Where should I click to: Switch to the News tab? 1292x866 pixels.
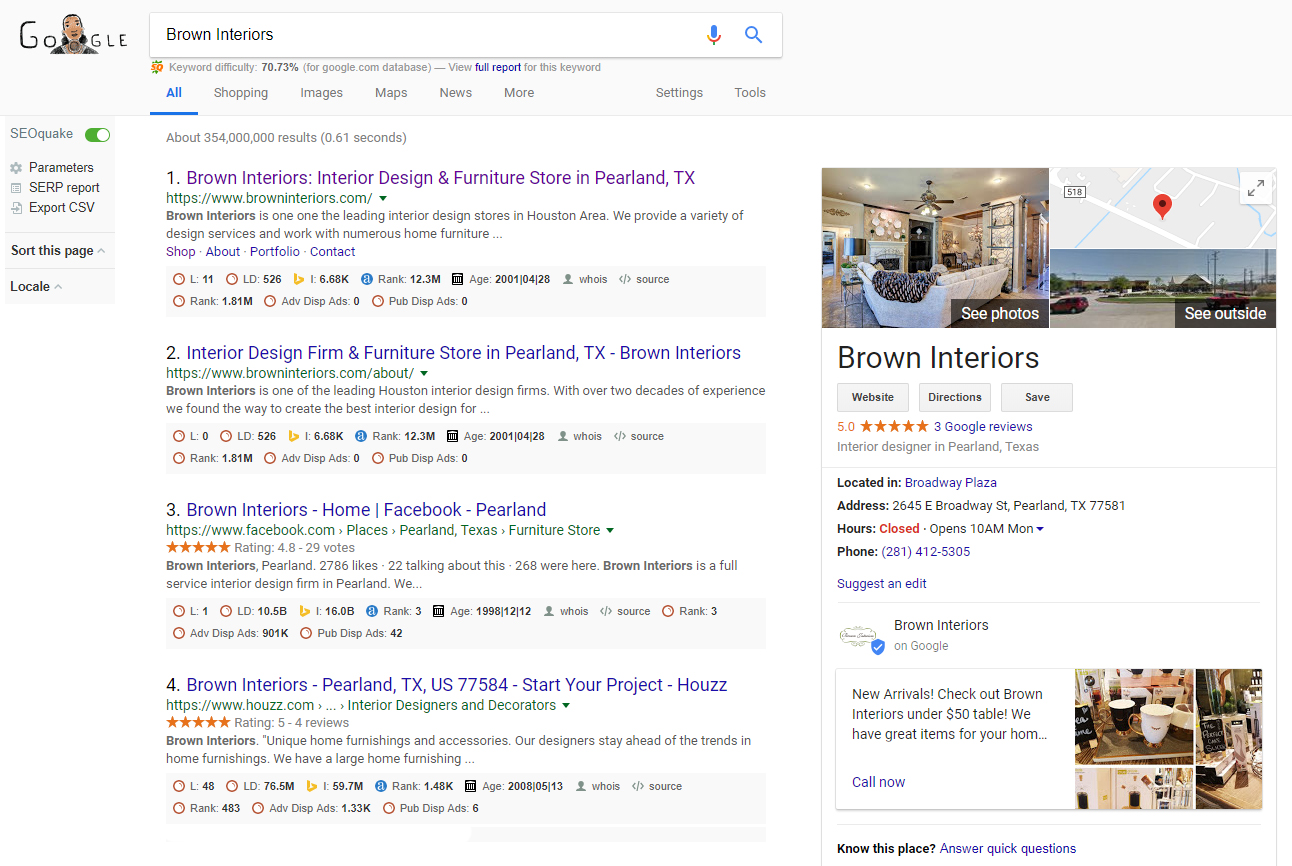click(455, 93)
